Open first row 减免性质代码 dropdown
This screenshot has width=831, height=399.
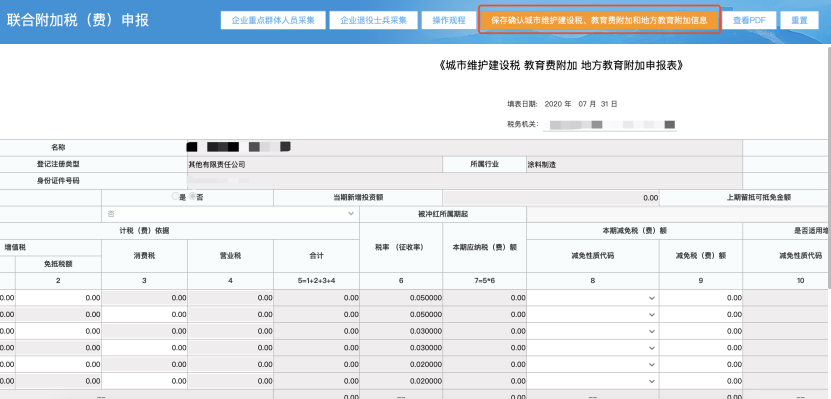593,298
